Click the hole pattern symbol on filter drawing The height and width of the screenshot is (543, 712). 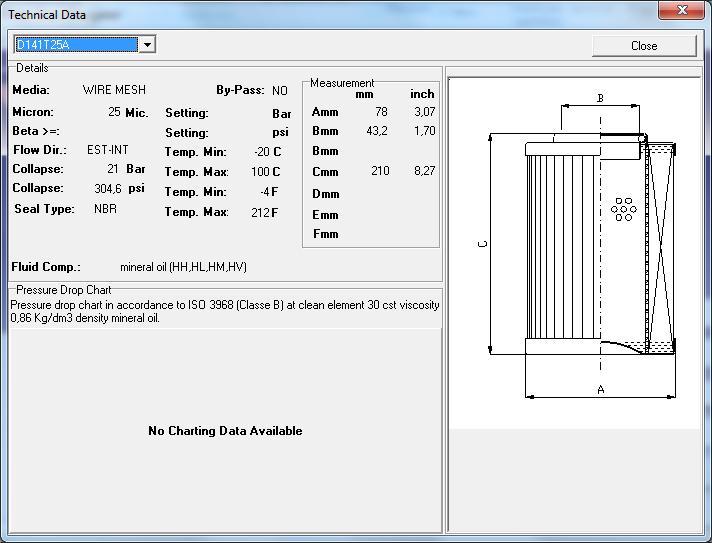624,209
